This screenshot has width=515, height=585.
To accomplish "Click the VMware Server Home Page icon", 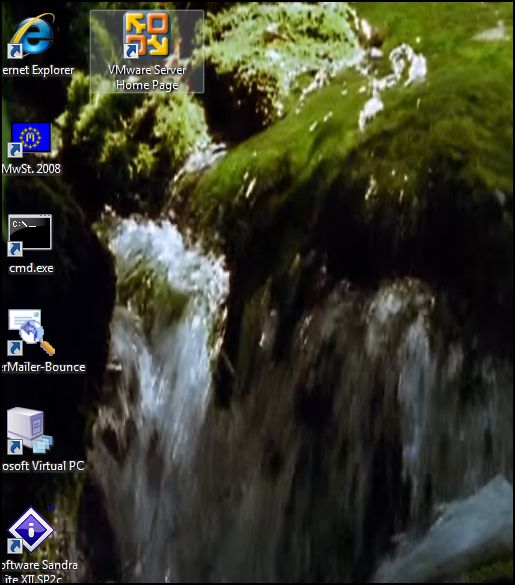I will click(x=147, y=35).
